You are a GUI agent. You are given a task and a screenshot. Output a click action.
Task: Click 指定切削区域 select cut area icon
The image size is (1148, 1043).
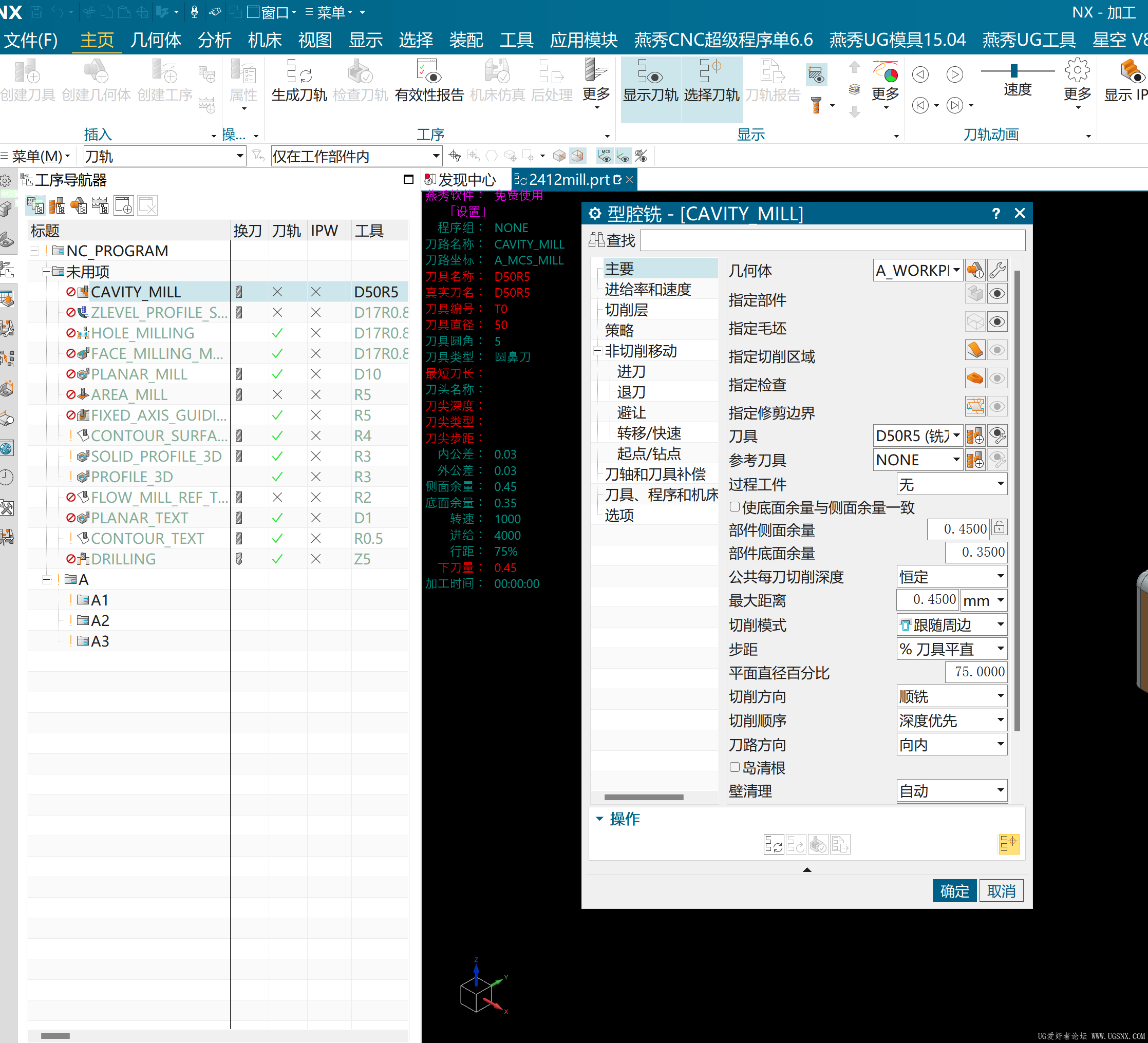click(975, 350)
